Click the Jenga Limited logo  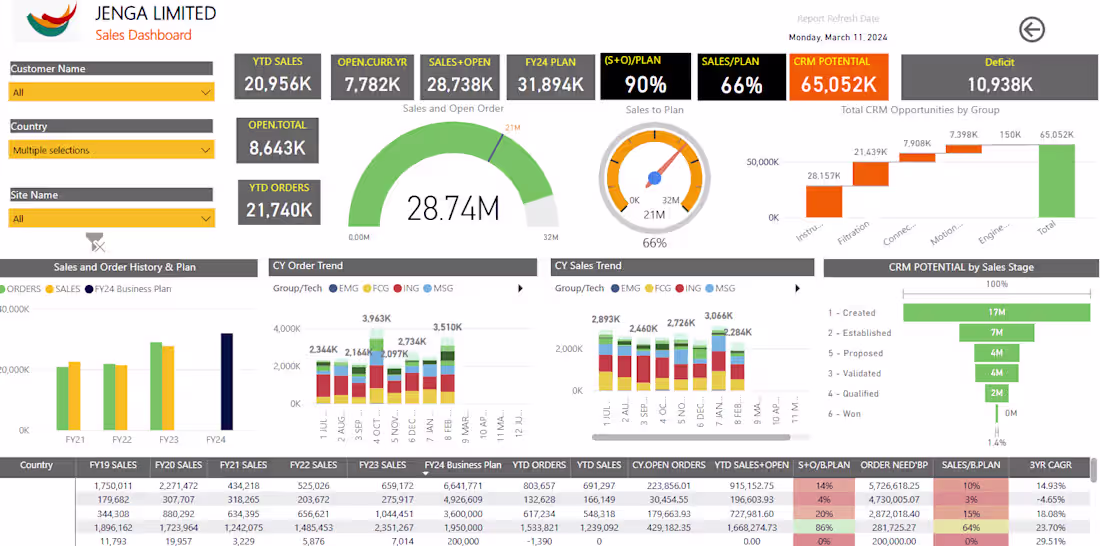[51, 22]
